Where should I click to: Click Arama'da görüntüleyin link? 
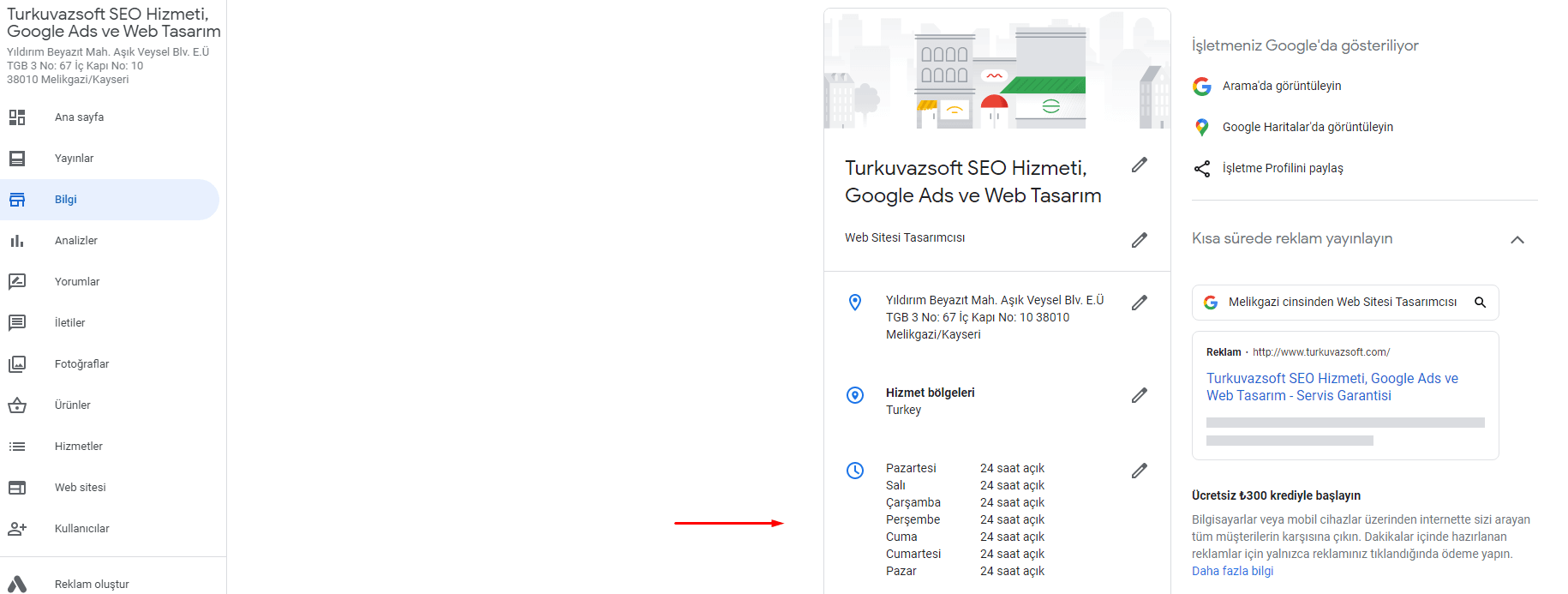point(1282,87)
